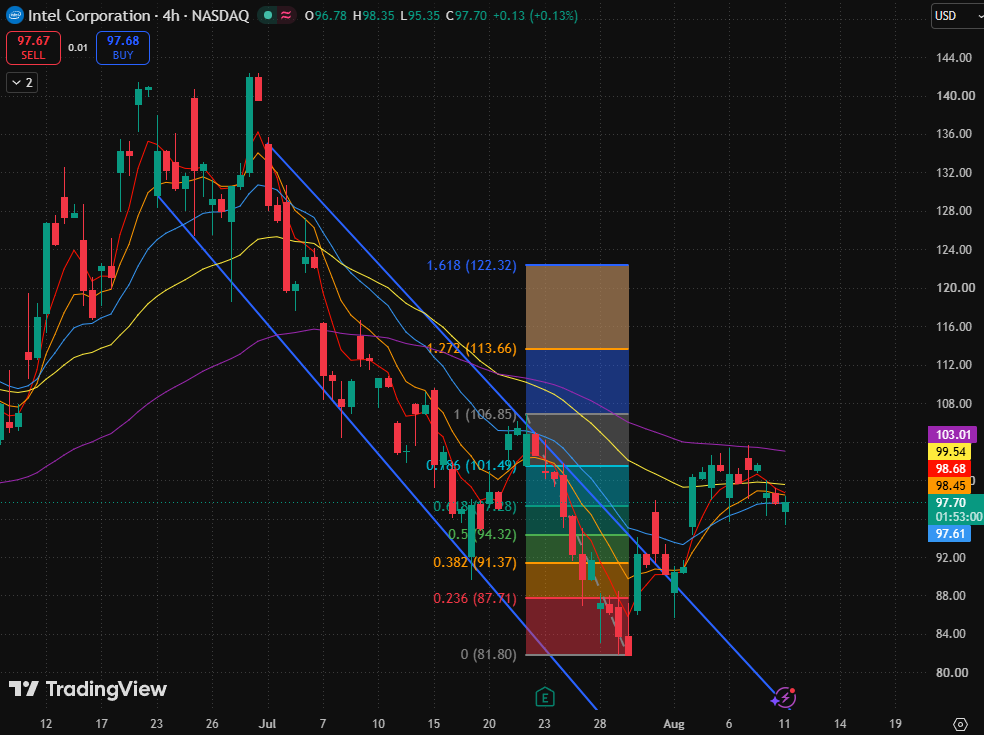Click the Jul date on time axis
Image resolution: width=984 pixels, height=735 pixels.
267,724
